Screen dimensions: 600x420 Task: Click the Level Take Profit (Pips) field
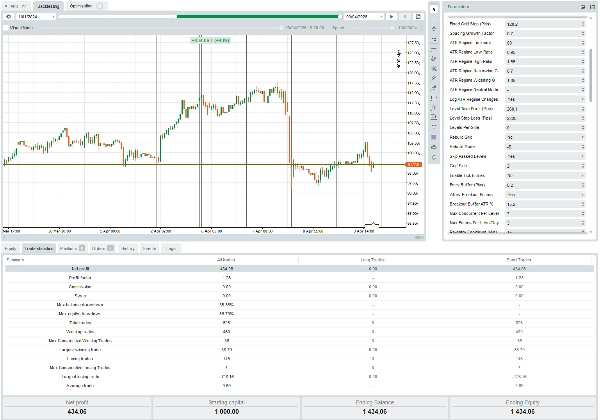point(543,109)
